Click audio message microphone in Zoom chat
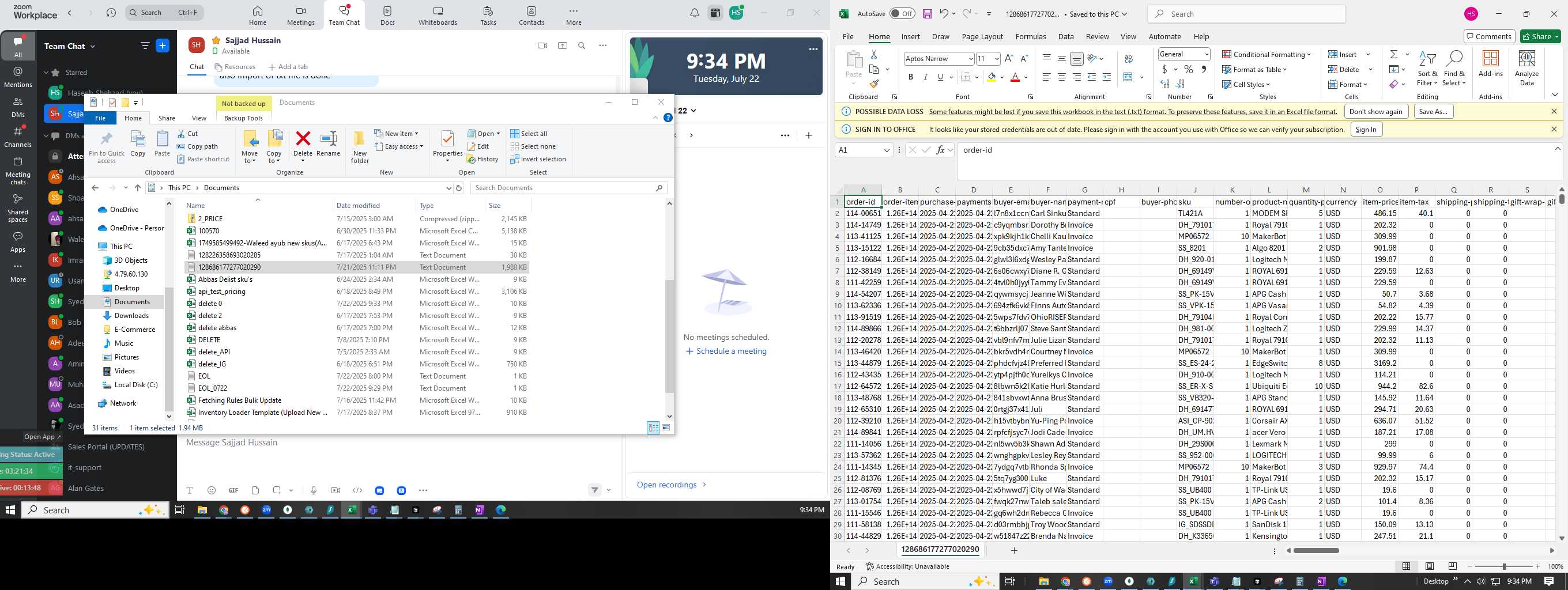1568x590 pixels. click(314, 490)
